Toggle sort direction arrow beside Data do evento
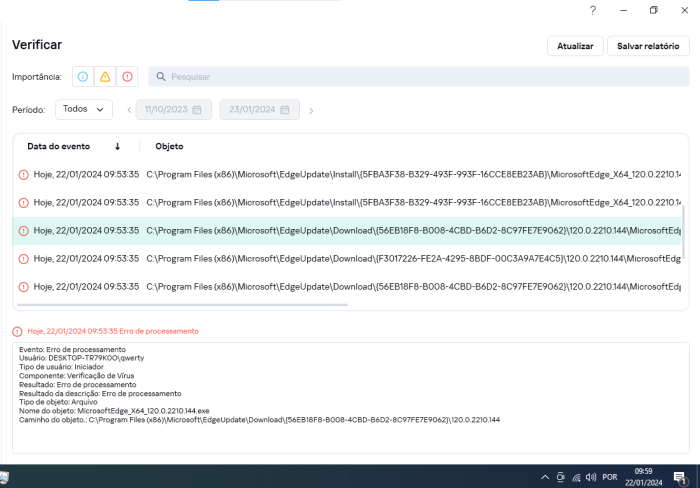This screenshot has width=700, height=488. click(x=117, y=146)
